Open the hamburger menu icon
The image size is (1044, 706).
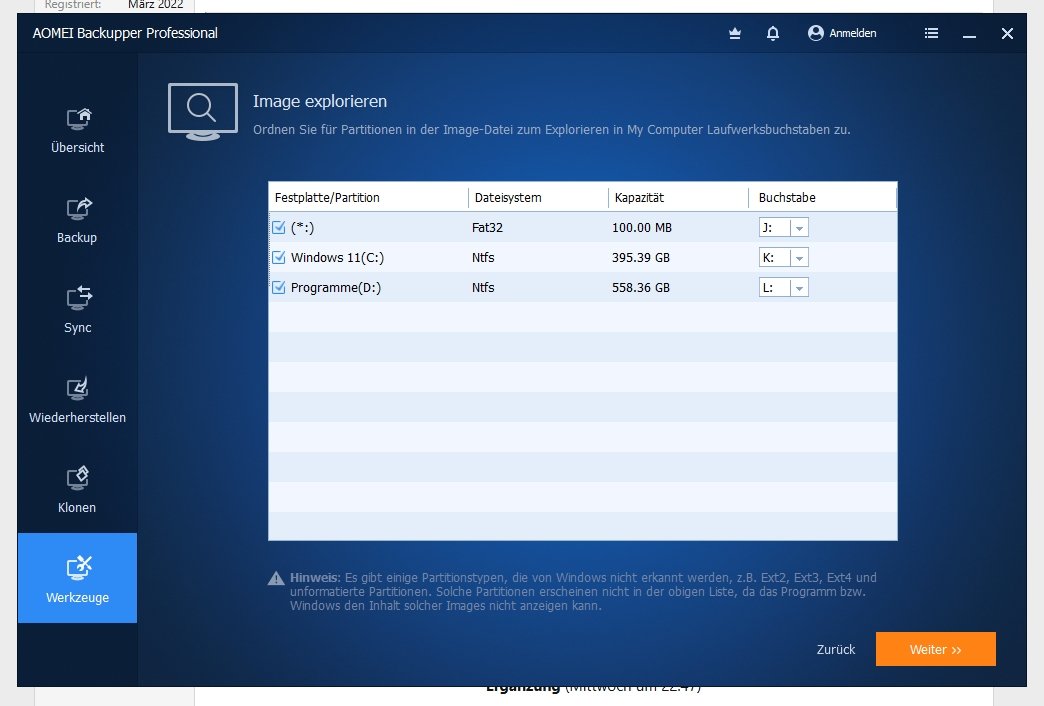pos(931,33)
